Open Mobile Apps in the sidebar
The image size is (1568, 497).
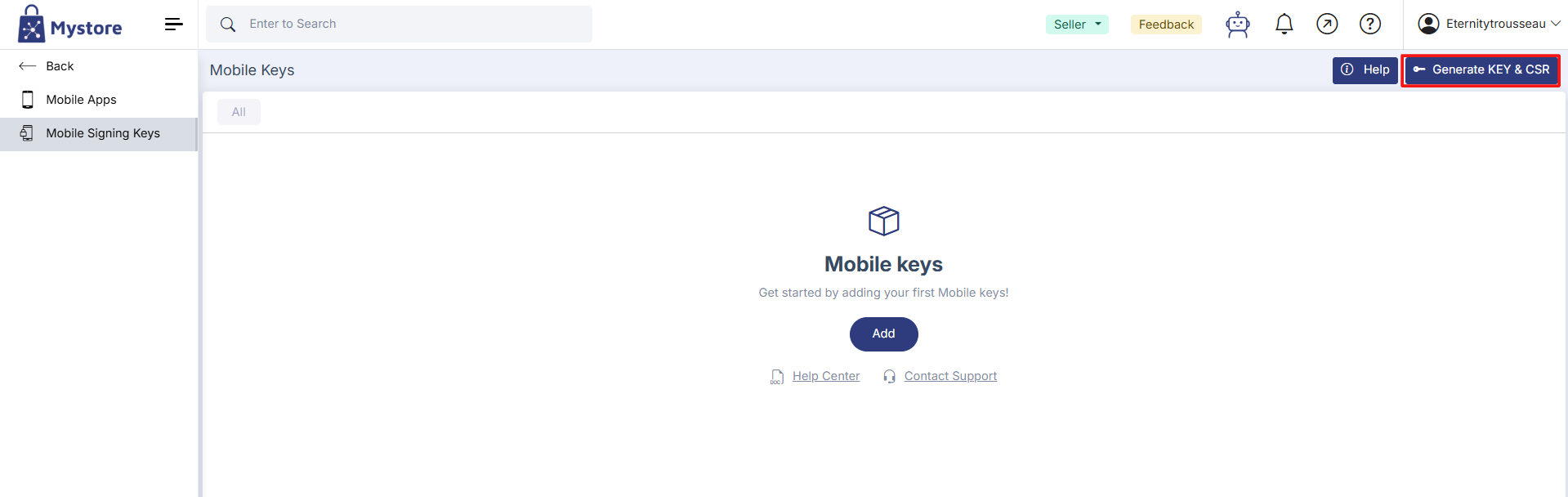(81, 100)
